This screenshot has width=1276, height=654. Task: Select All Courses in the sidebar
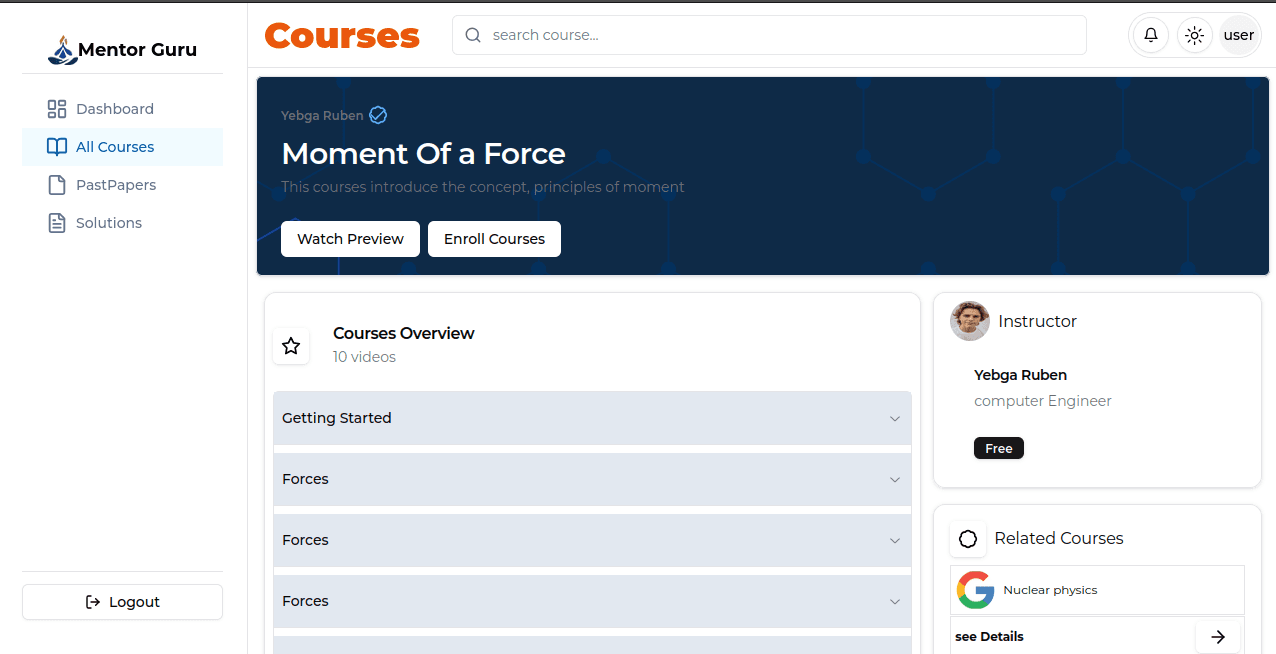point(122,147)
